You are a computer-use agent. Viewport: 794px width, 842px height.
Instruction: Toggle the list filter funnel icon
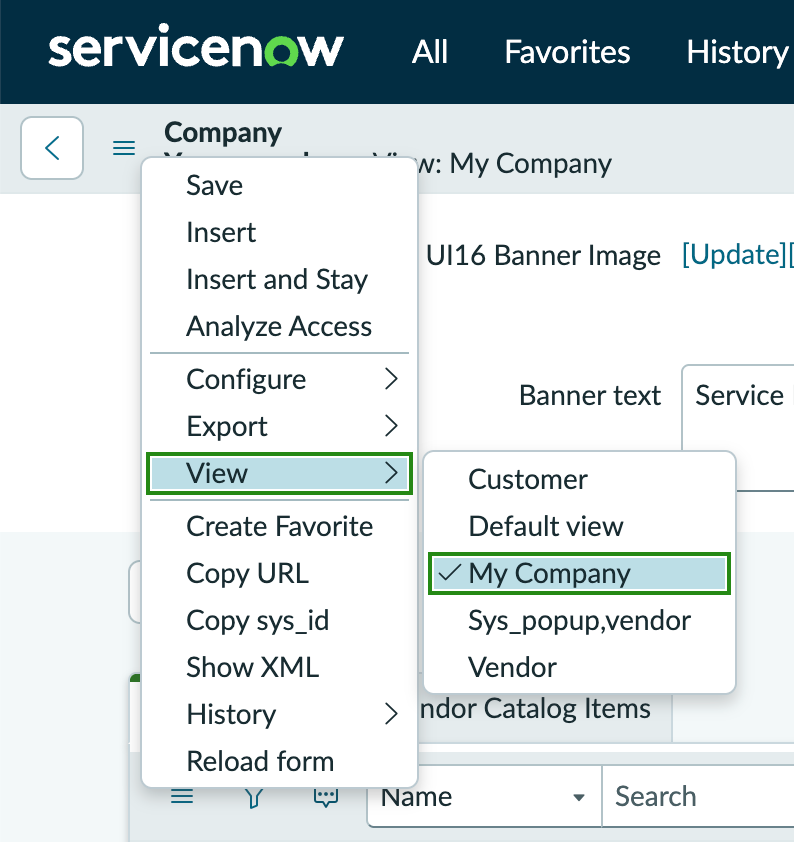click(254, 797)
